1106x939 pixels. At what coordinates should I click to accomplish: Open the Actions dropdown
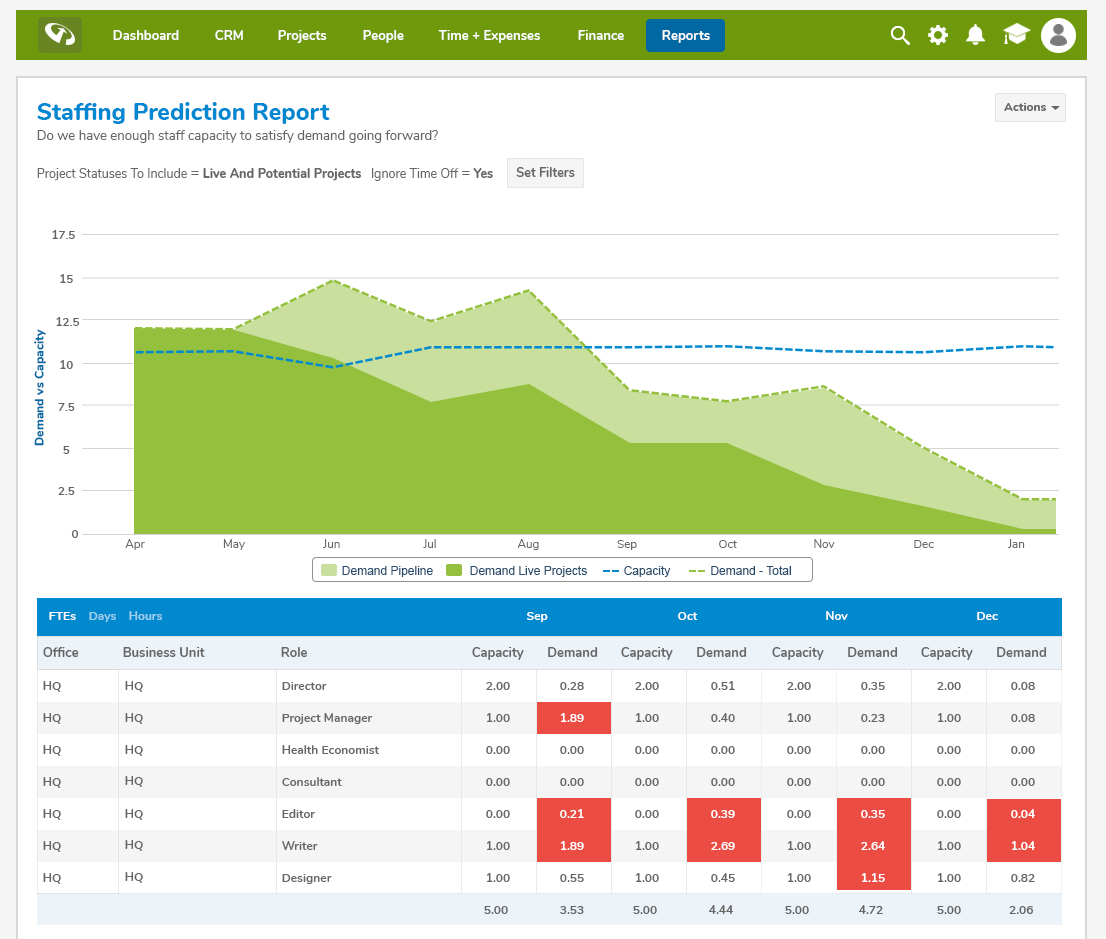(1030, 107)
